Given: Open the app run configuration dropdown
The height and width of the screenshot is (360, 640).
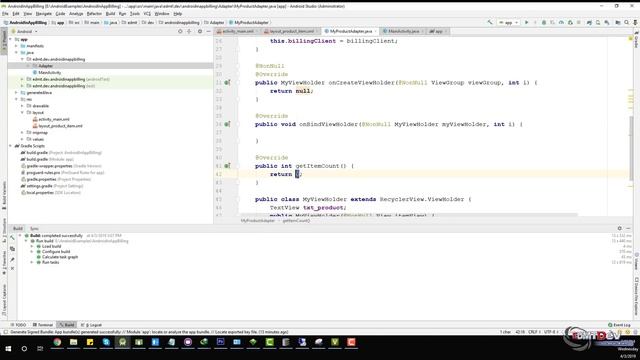Looking at the screenshot, I should coord(508,22).
